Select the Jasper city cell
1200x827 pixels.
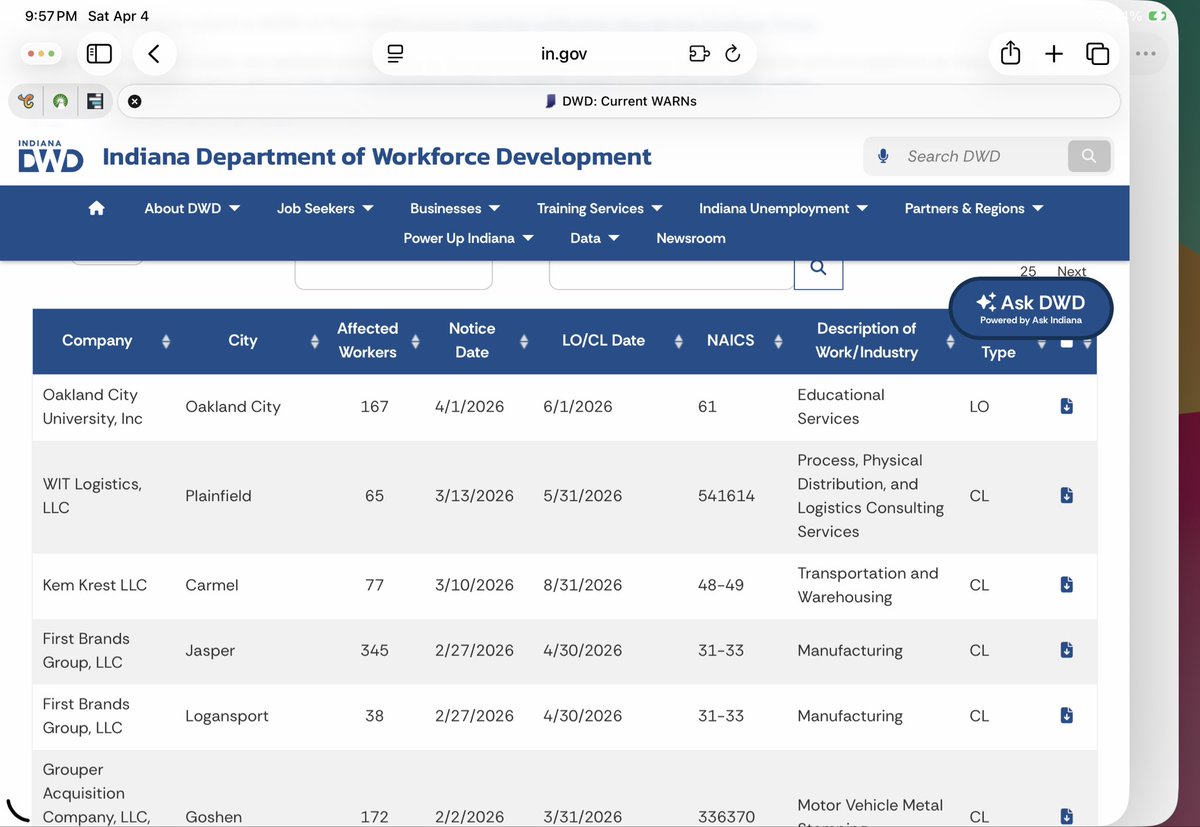point(210,650)
